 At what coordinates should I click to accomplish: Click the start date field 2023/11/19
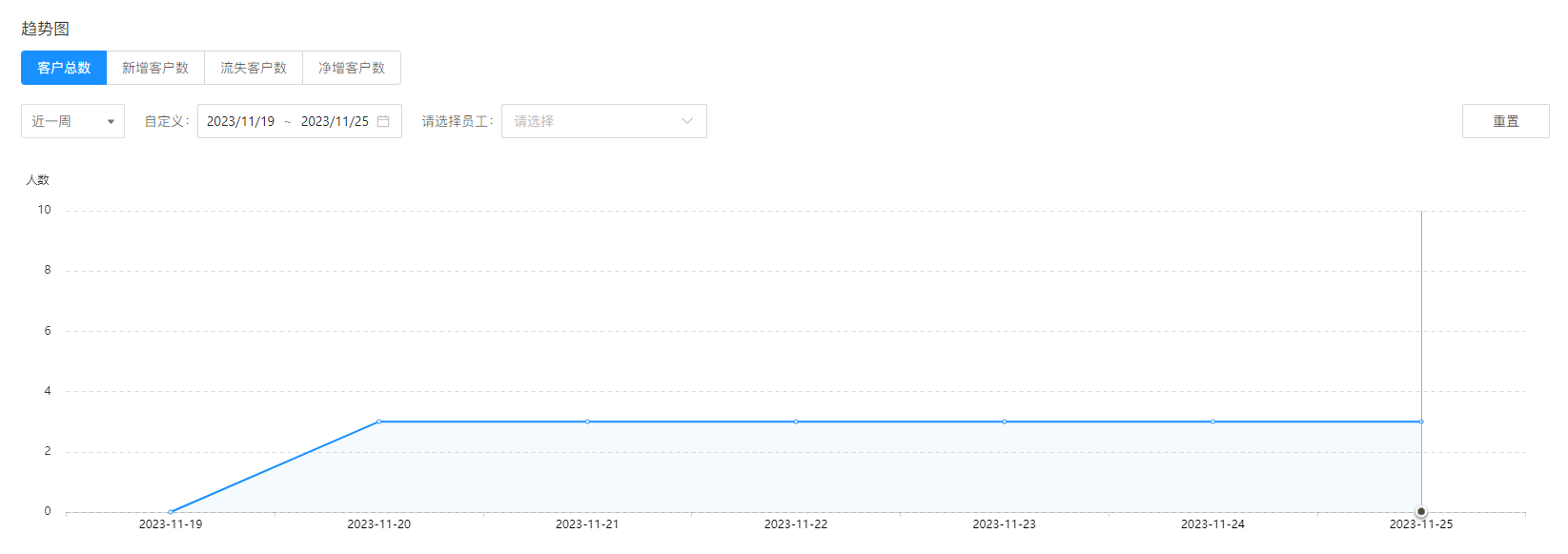[x=240, y=121]
